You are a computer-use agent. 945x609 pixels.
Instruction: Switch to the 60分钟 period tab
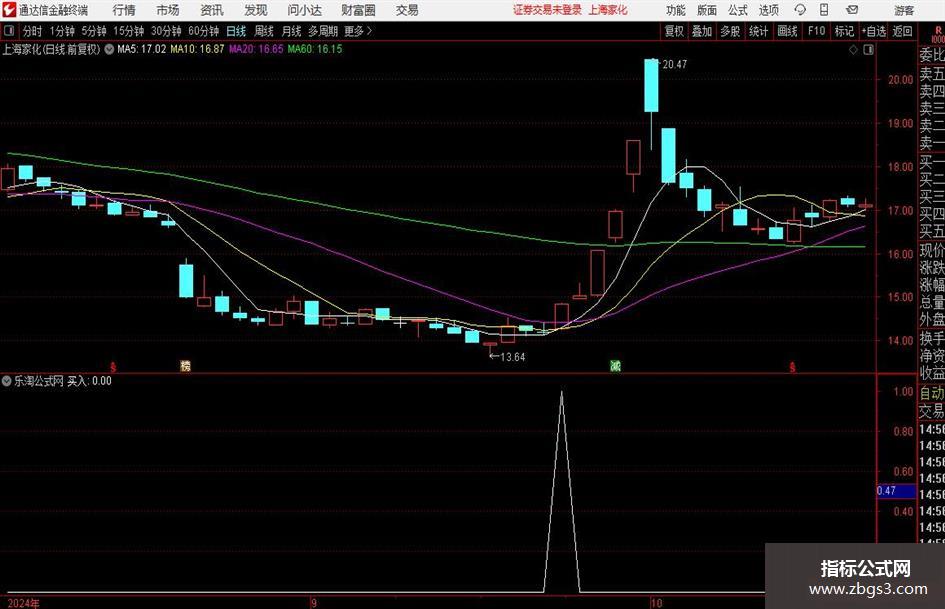pos(204,31)
